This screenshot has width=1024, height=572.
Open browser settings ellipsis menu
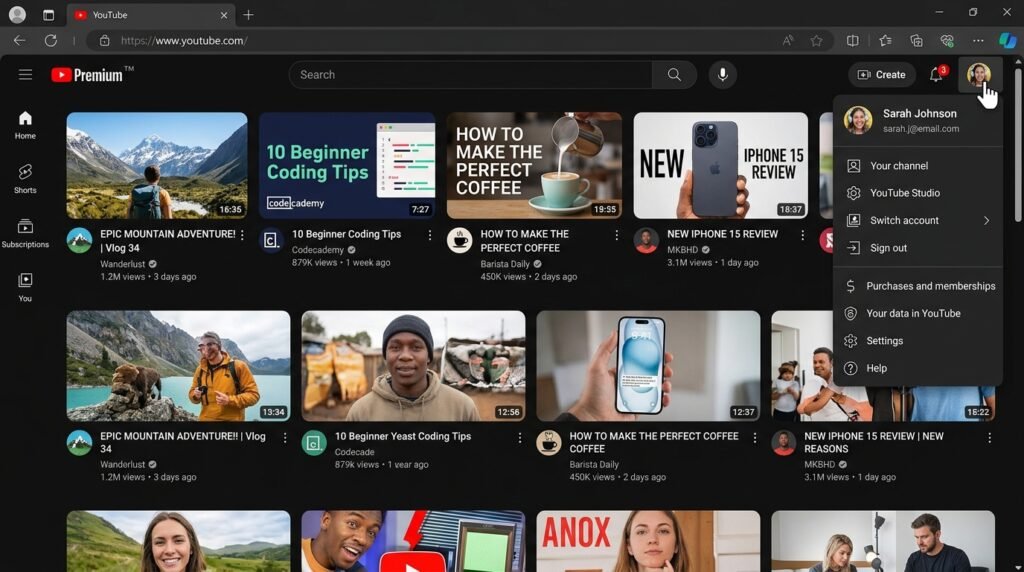point(978,40)
